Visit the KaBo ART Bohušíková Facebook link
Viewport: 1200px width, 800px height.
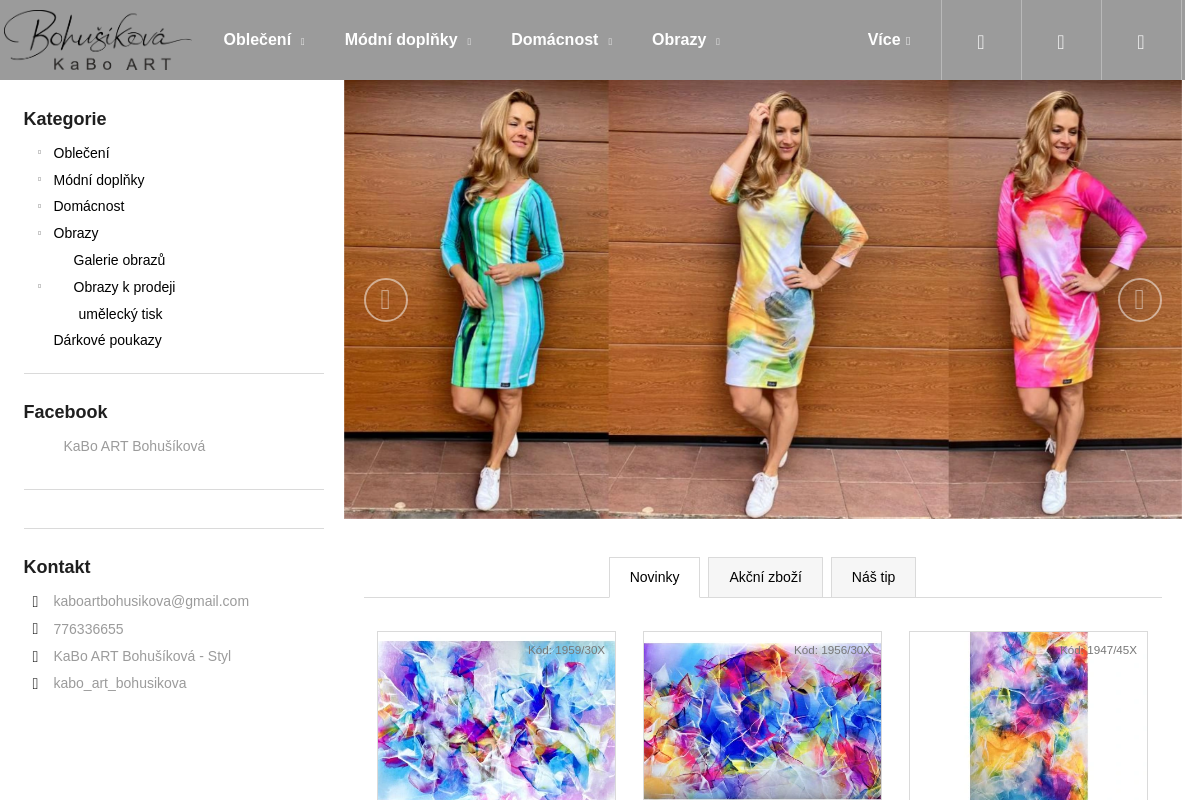(x=134, y=446)
